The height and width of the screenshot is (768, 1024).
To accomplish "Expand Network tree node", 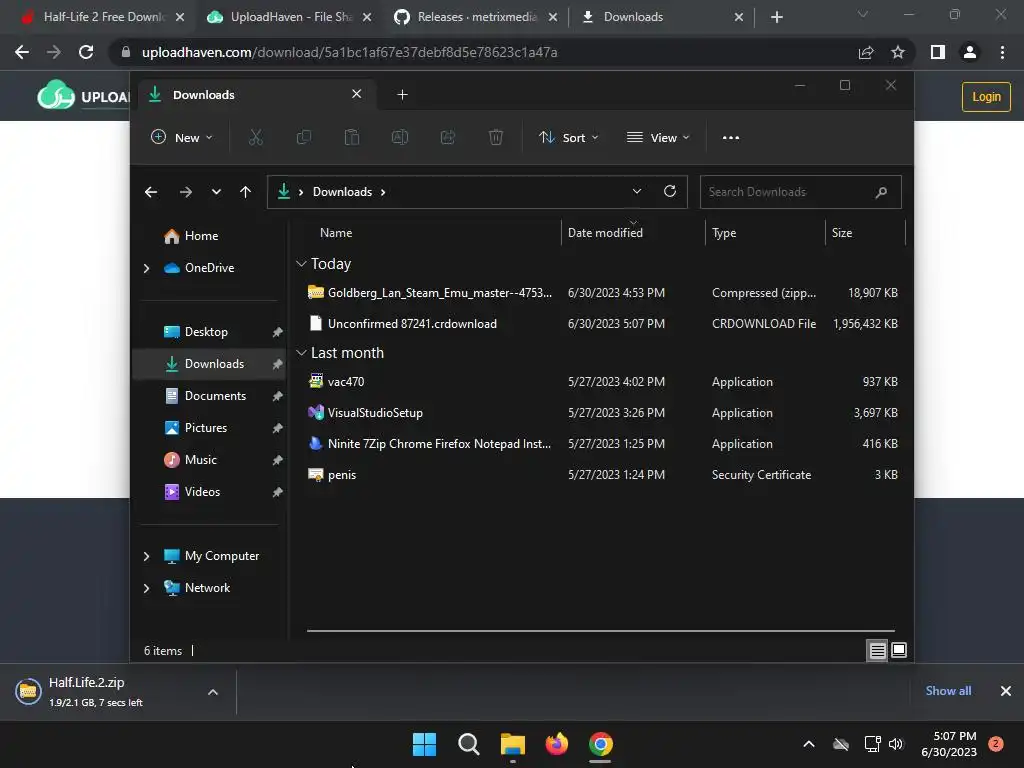I will [x=146, y=588].
